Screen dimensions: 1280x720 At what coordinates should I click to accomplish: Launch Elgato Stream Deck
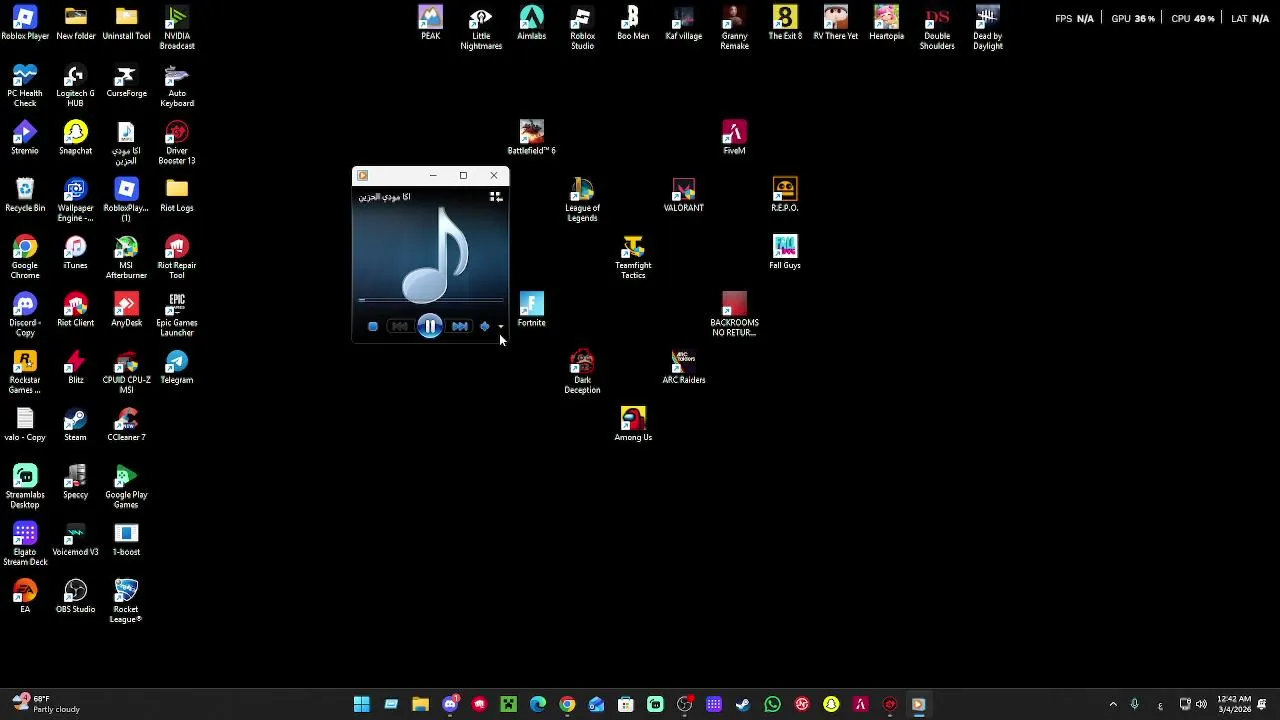[x=25, y=544]
